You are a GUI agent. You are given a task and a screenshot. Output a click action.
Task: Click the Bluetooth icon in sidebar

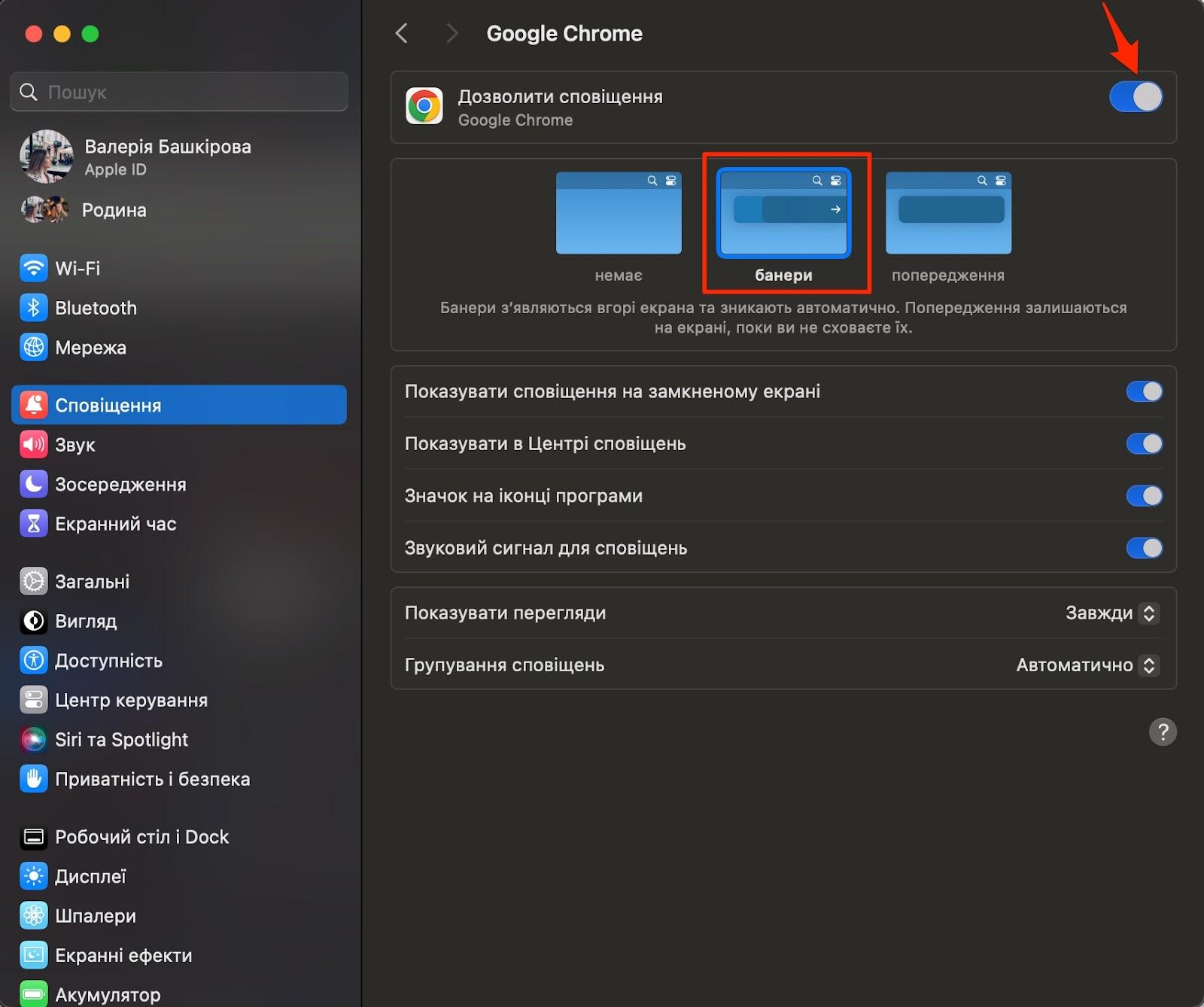tap(33, 308)
